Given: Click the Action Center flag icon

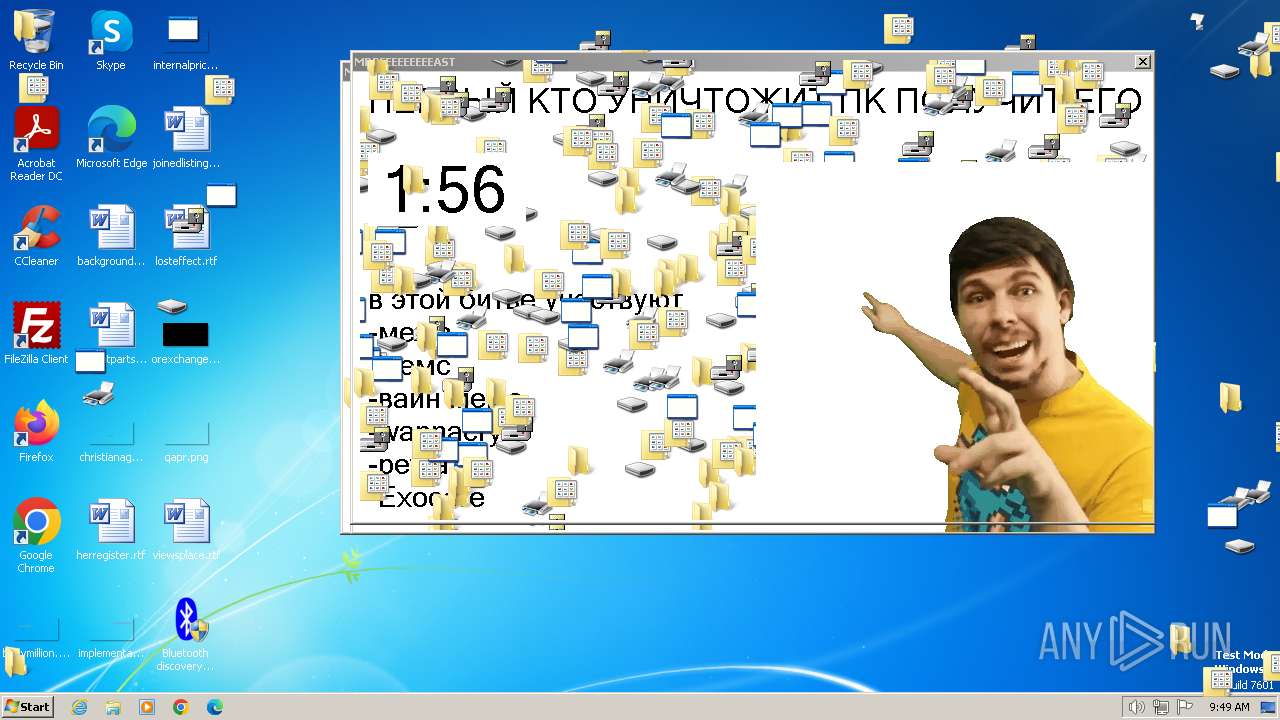Looking at the screenshot, I should point(1185,707).
